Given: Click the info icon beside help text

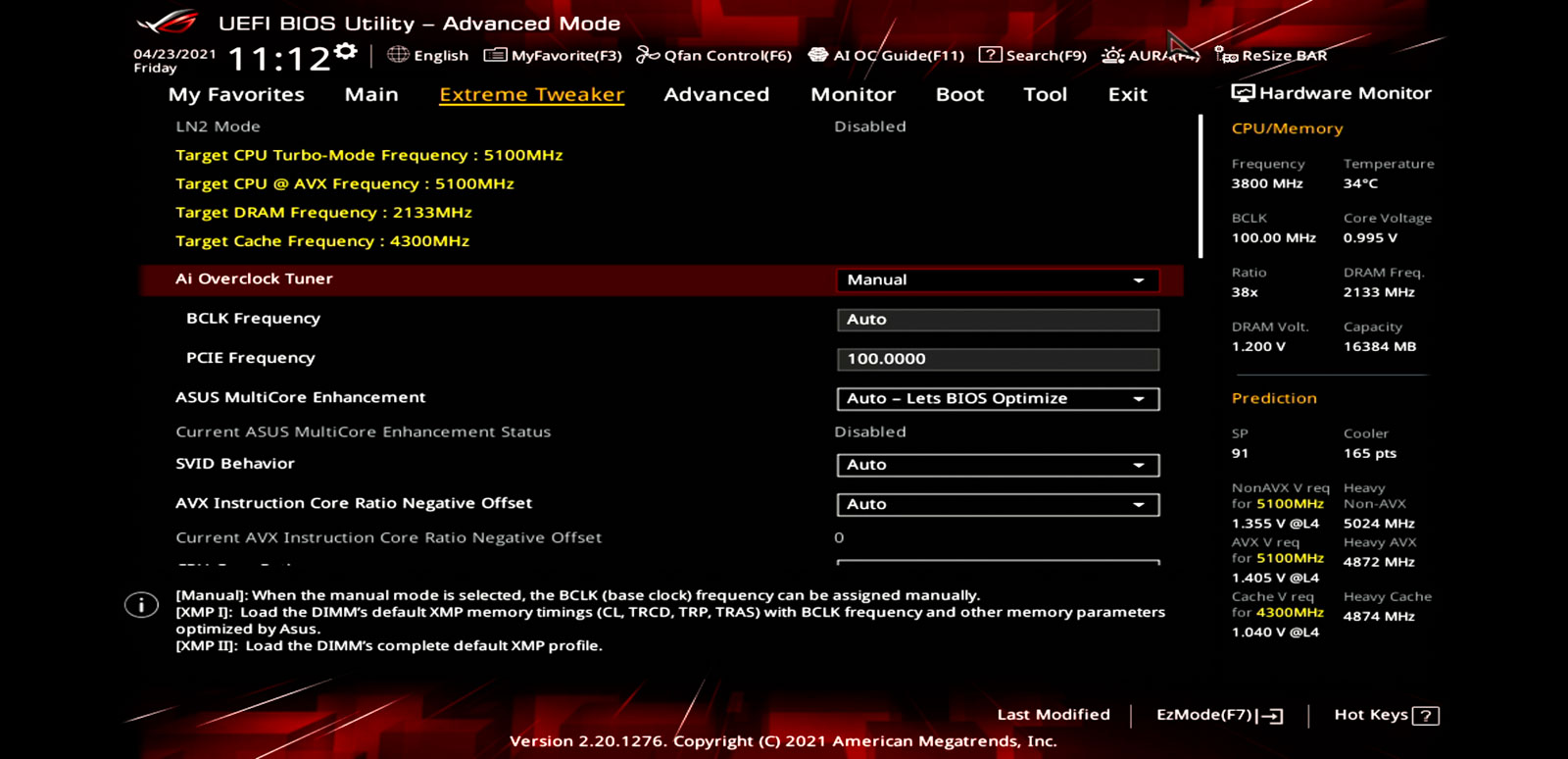Looking at the screenshot, I should click(x=141, y=605).
